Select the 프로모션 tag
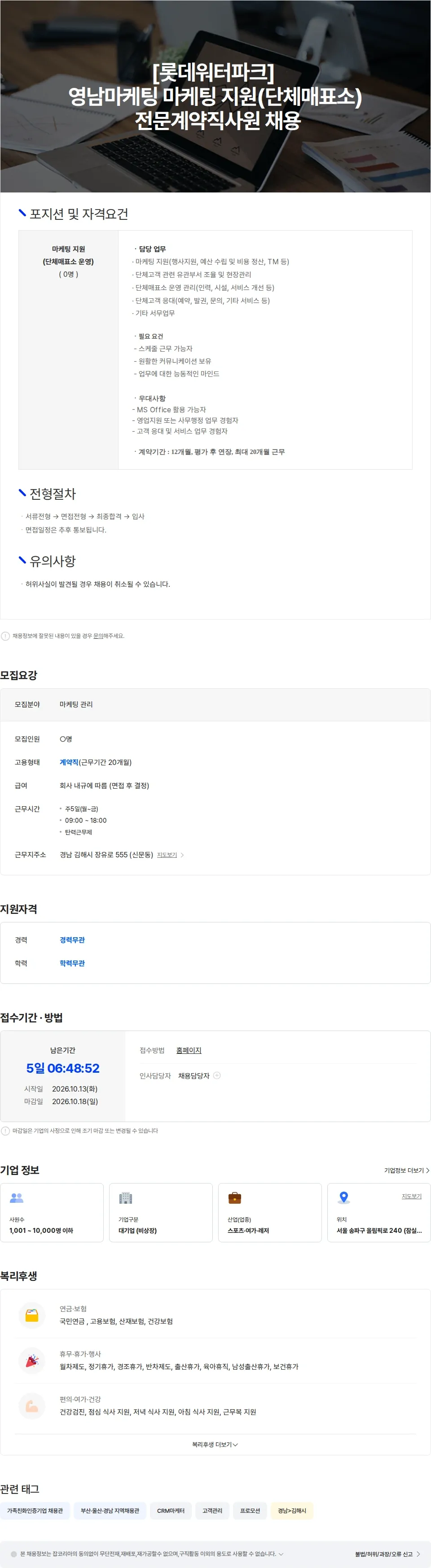Viewport: 431px width, 1568px height. coord(250,1511)
